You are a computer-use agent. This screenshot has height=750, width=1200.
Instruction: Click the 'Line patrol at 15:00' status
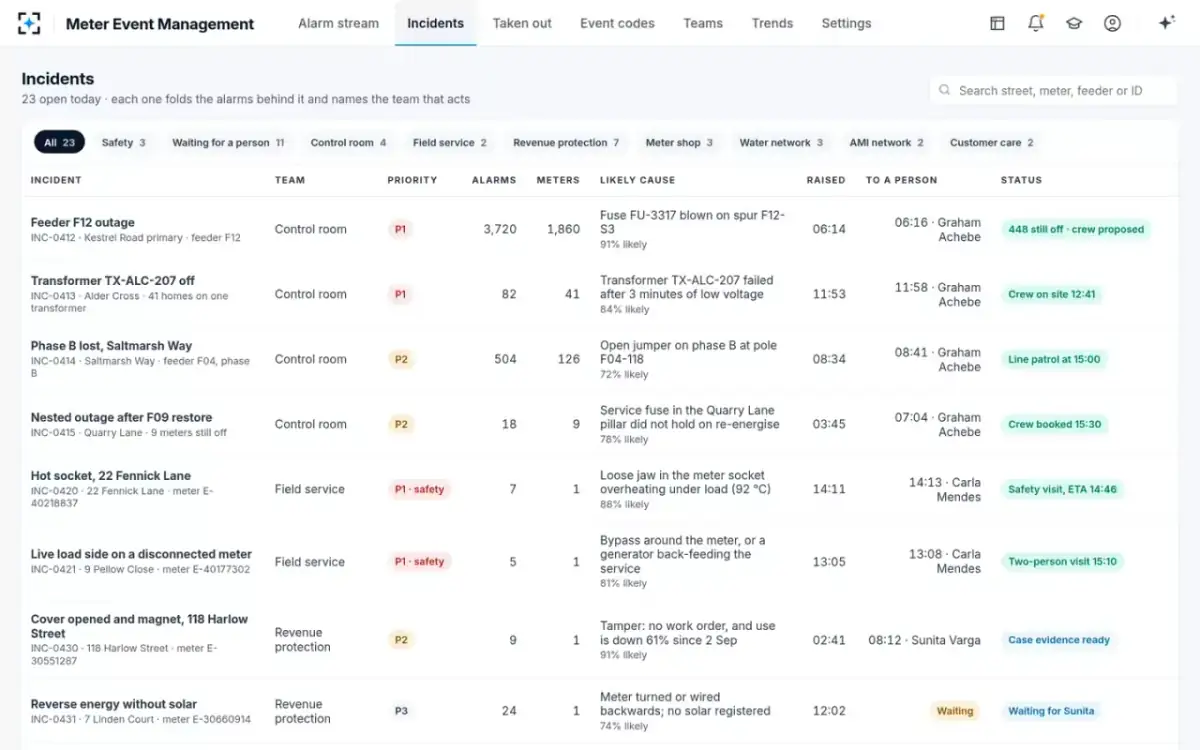(1054, 359)
